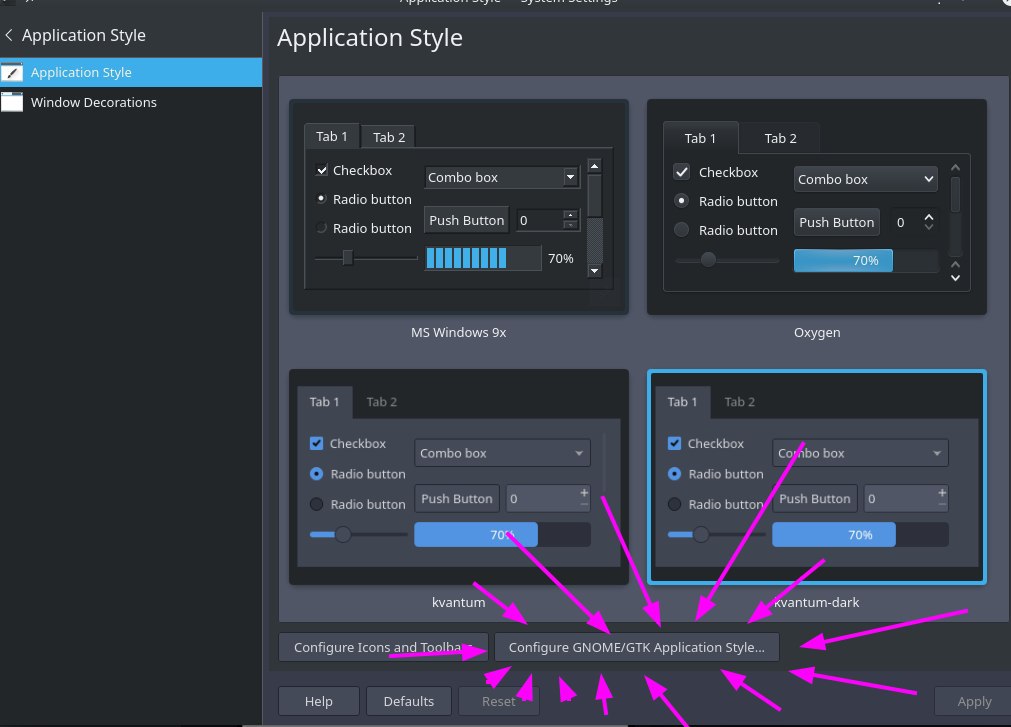Increase spin box value in Oxygen preview

(928, 217)
